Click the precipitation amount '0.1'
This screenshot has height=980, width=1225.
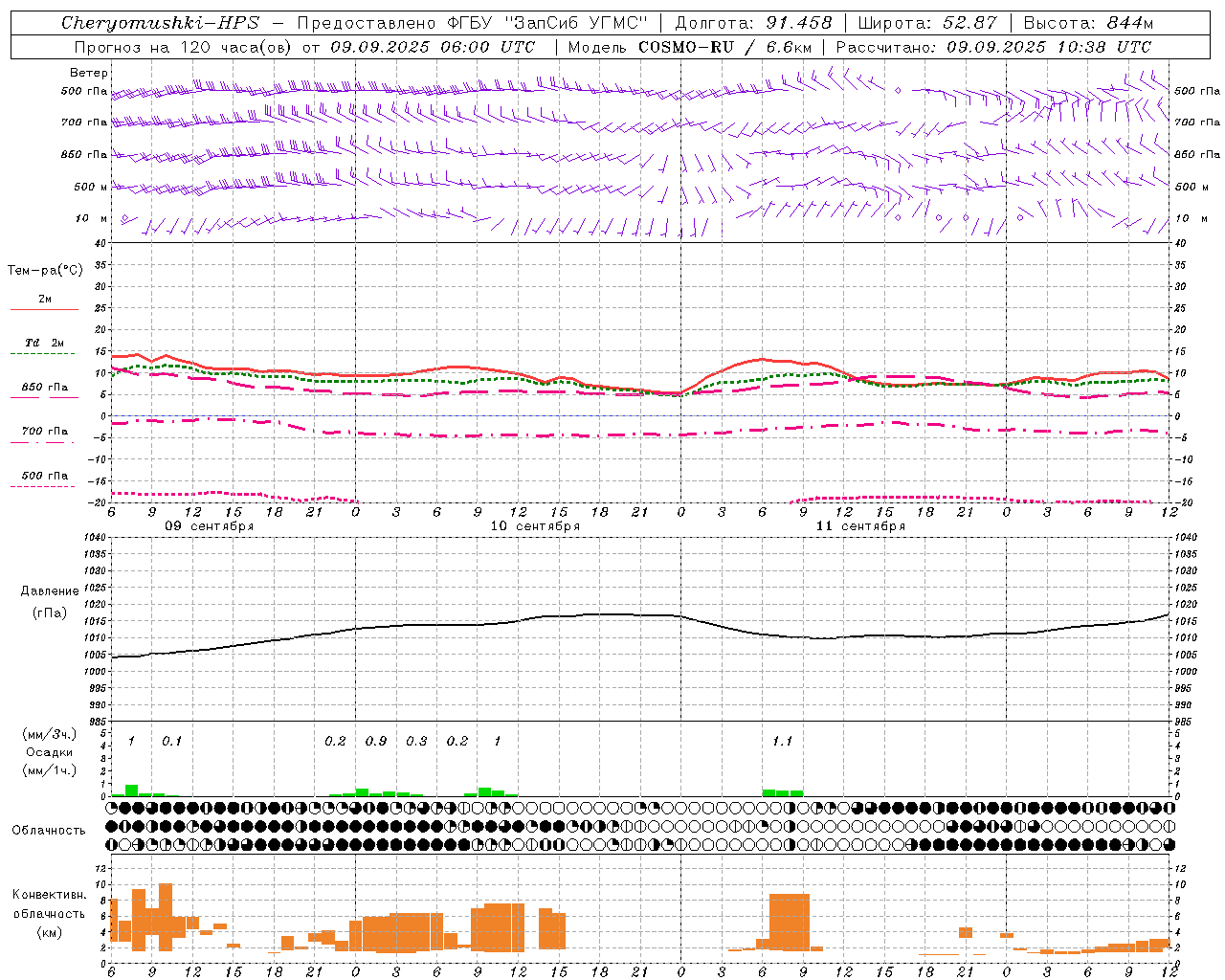point(171,742)
